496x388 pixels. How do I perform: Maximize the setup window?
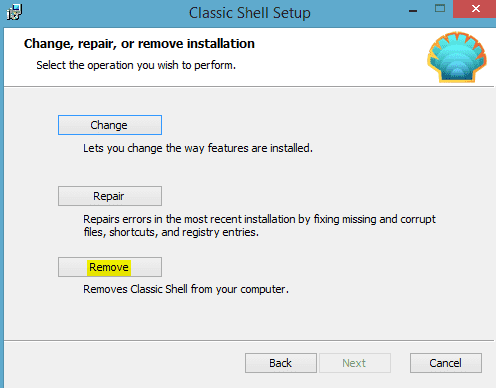(x=440, y=9)
